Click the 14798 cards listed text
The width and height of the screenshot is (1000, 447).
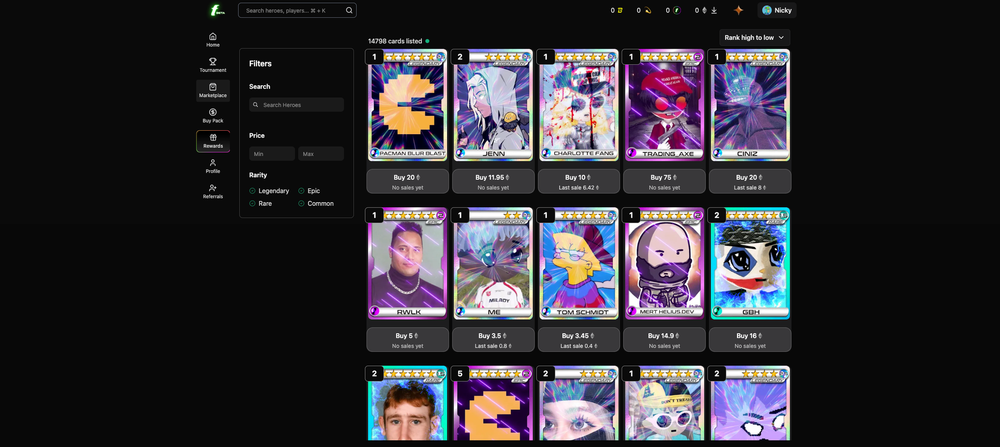click(x=395, y=41)
